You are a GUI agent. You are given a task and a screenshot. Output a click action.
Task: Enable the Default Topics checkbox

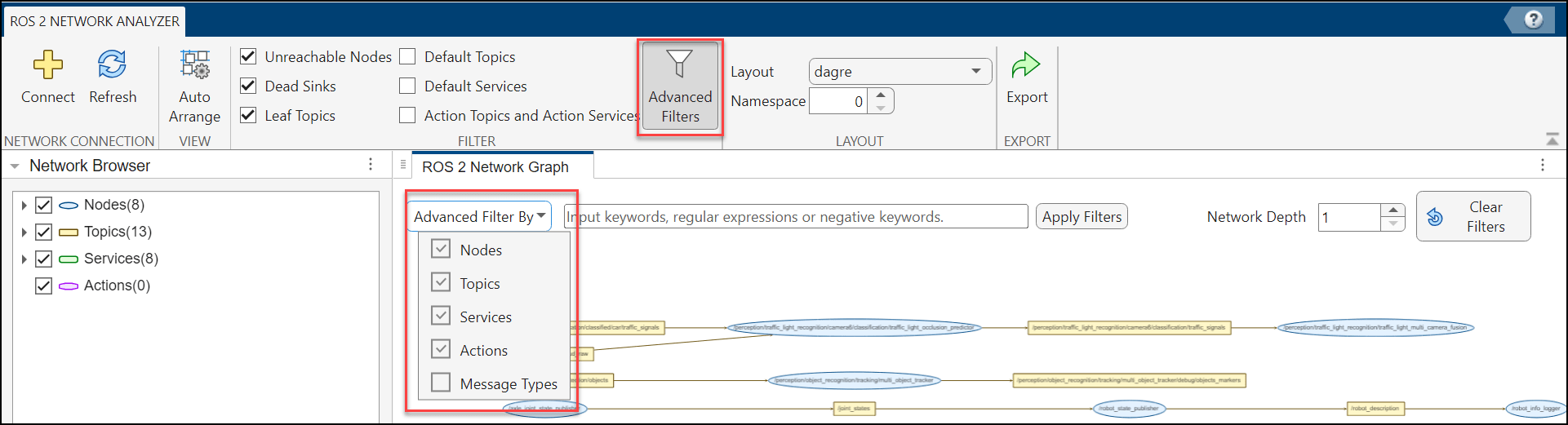(x=407, y=56)
